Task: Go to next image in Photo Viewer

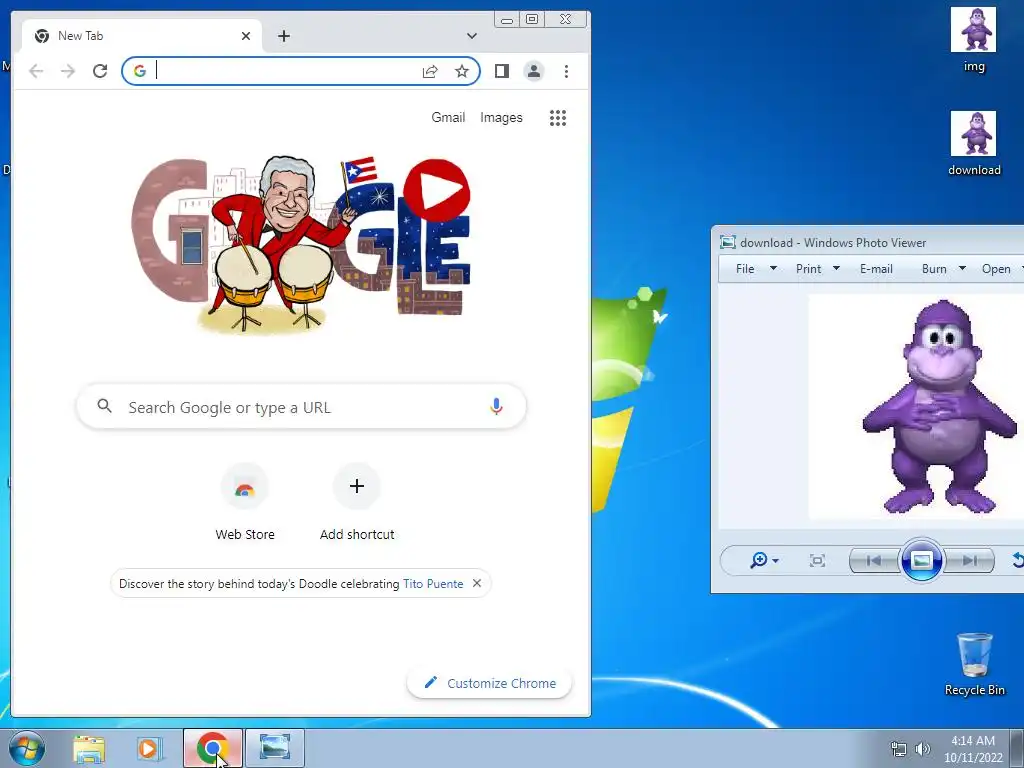Action: 969,560
